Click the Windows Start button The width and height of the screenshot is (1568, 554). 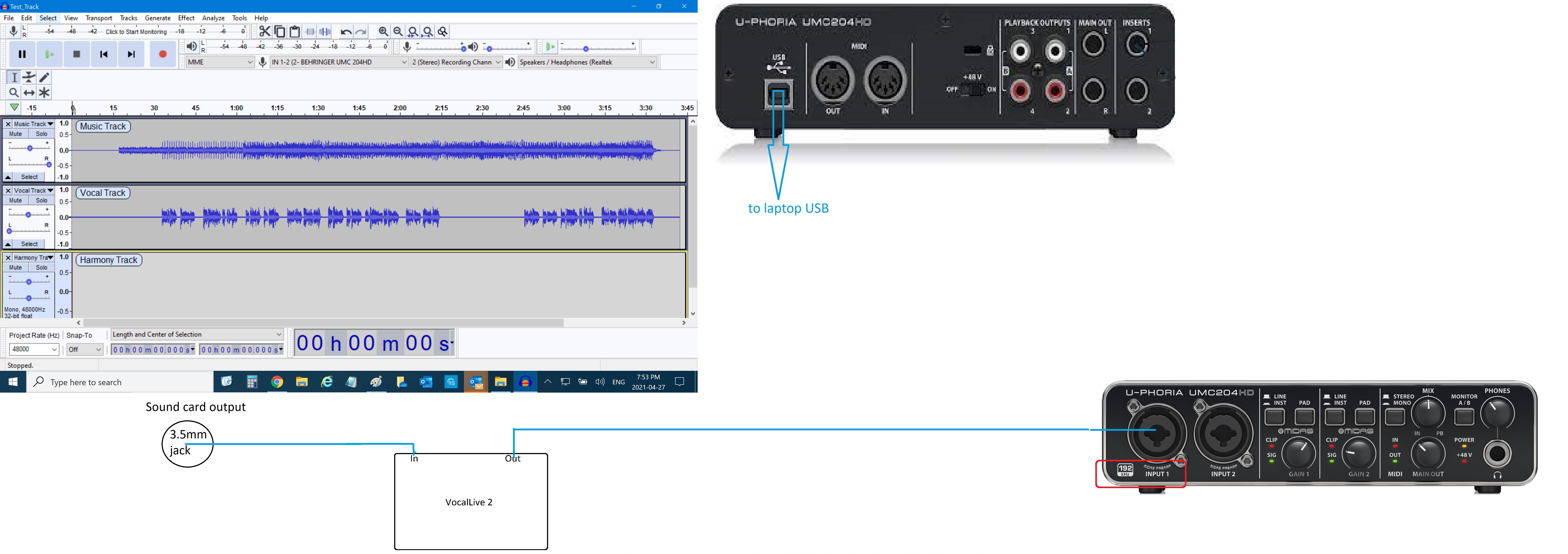coord(13,382)
